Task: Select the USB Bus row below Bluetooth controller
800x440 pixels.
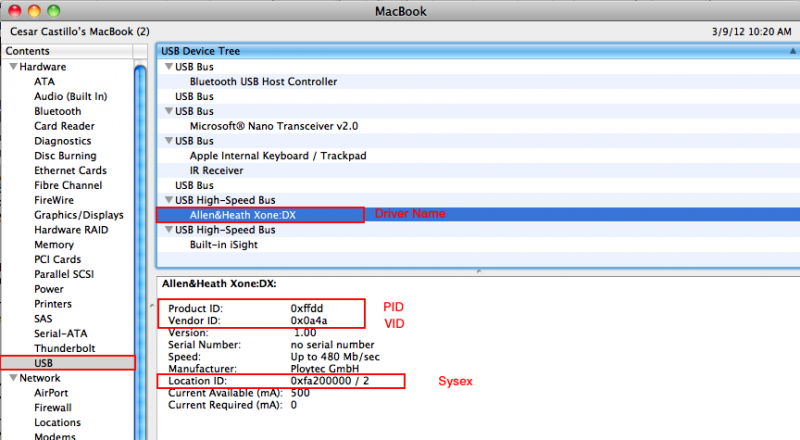Action: (x=194, y=96)
